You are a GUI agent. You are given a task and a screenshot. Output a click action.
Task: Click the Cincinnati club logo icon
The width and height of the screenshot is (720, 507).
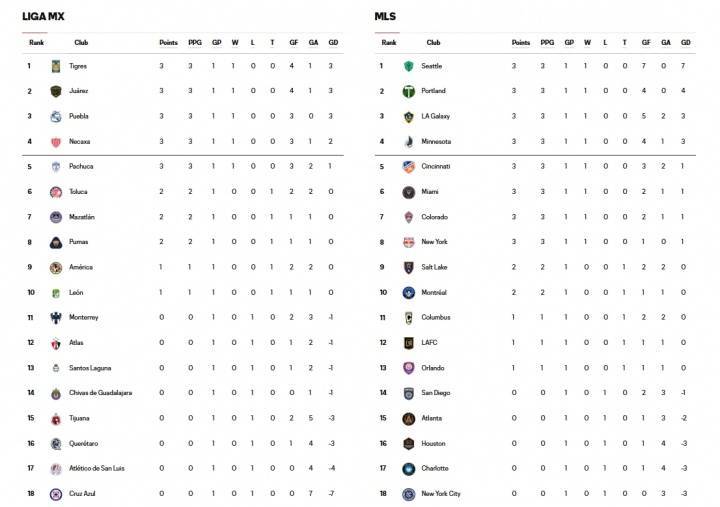click(x=408, y=167)
